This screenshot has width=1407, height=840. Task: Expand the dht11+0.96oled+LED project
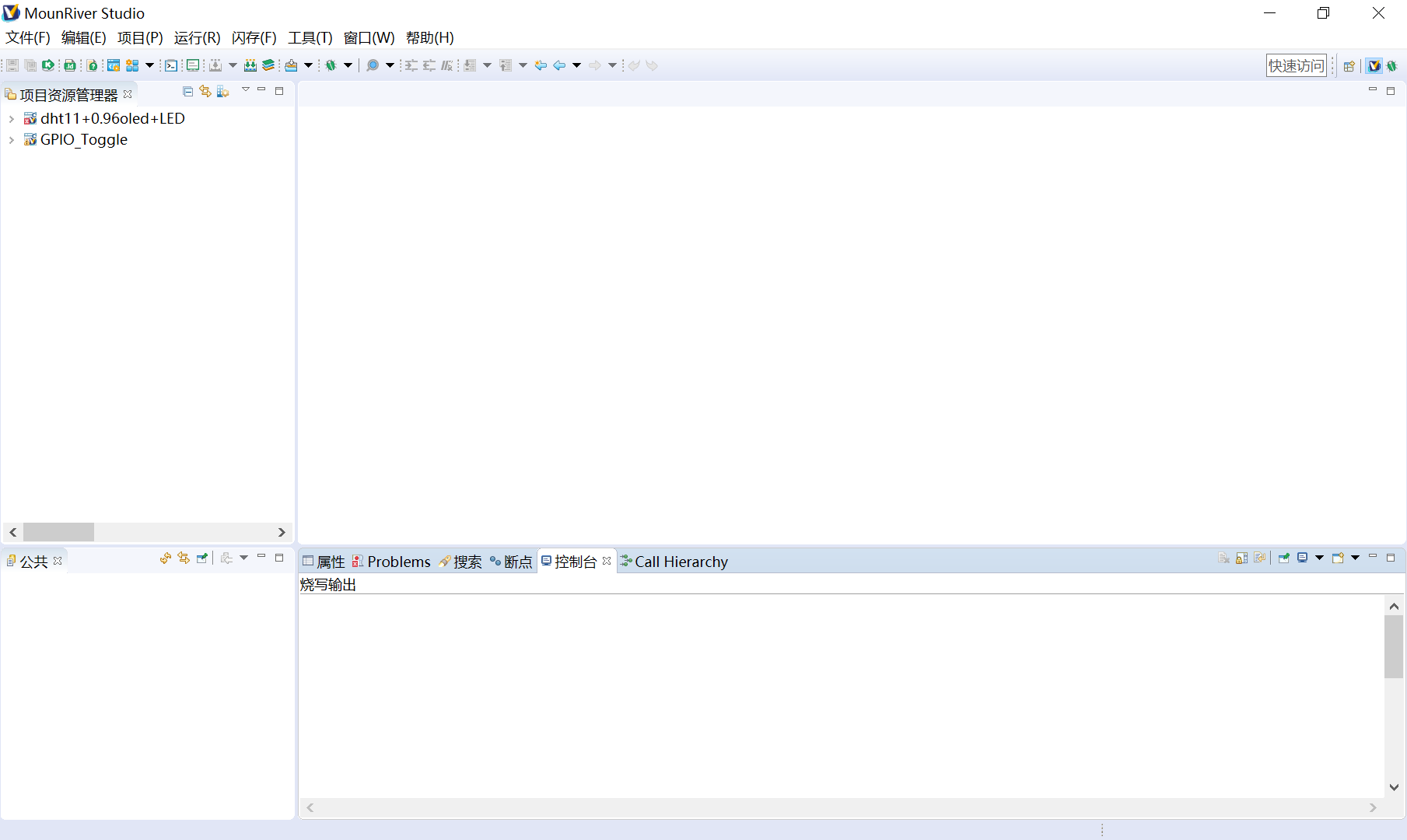11,119
